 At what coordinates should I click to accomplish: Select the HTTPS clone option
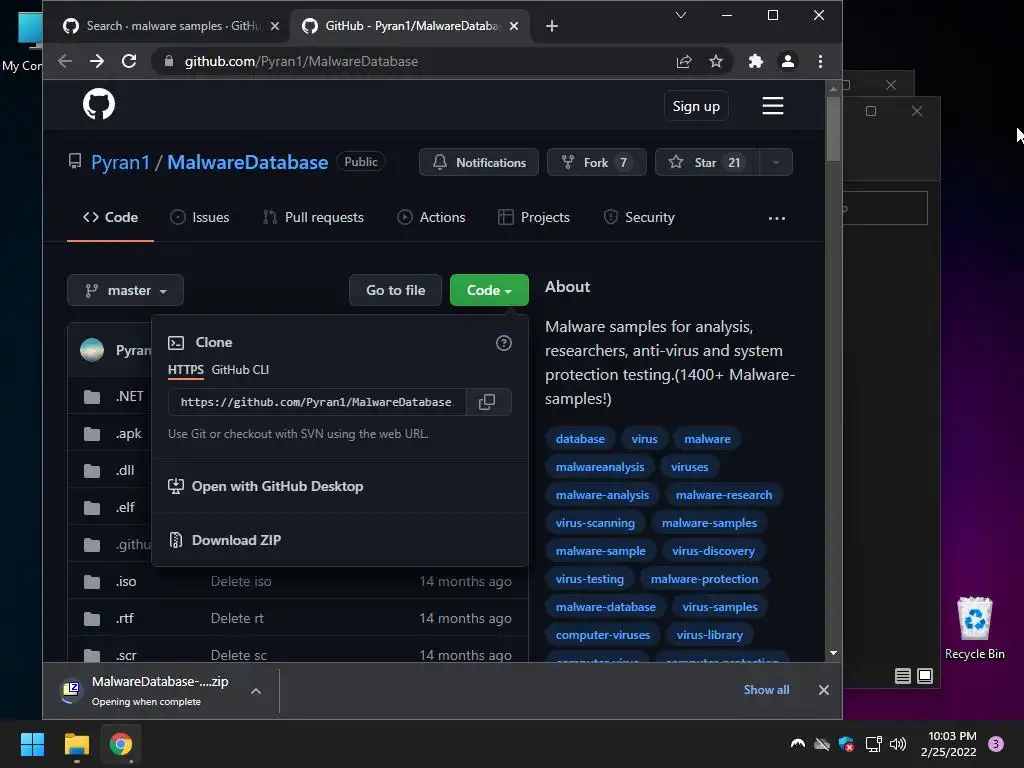(x=185, y=370)
